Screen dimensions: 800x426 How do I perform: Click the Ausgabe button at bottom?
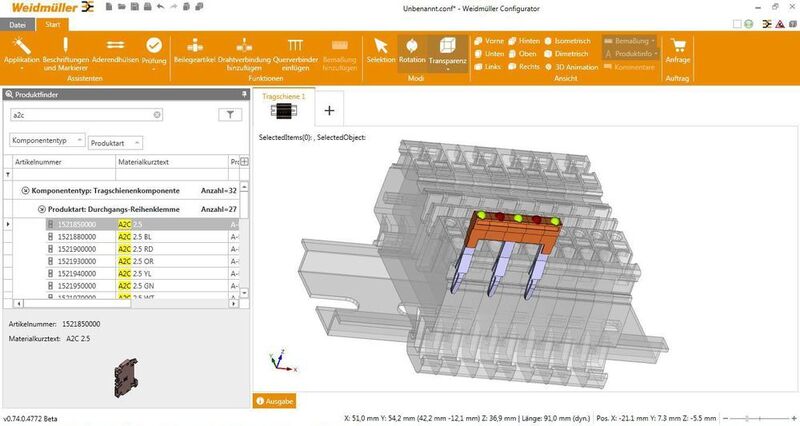pos(275,401)
